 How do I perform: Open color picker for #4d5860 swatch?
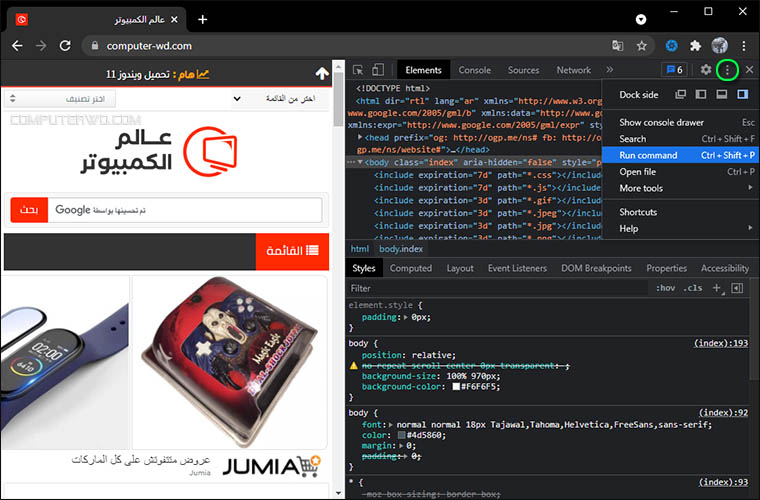[401, 435]
